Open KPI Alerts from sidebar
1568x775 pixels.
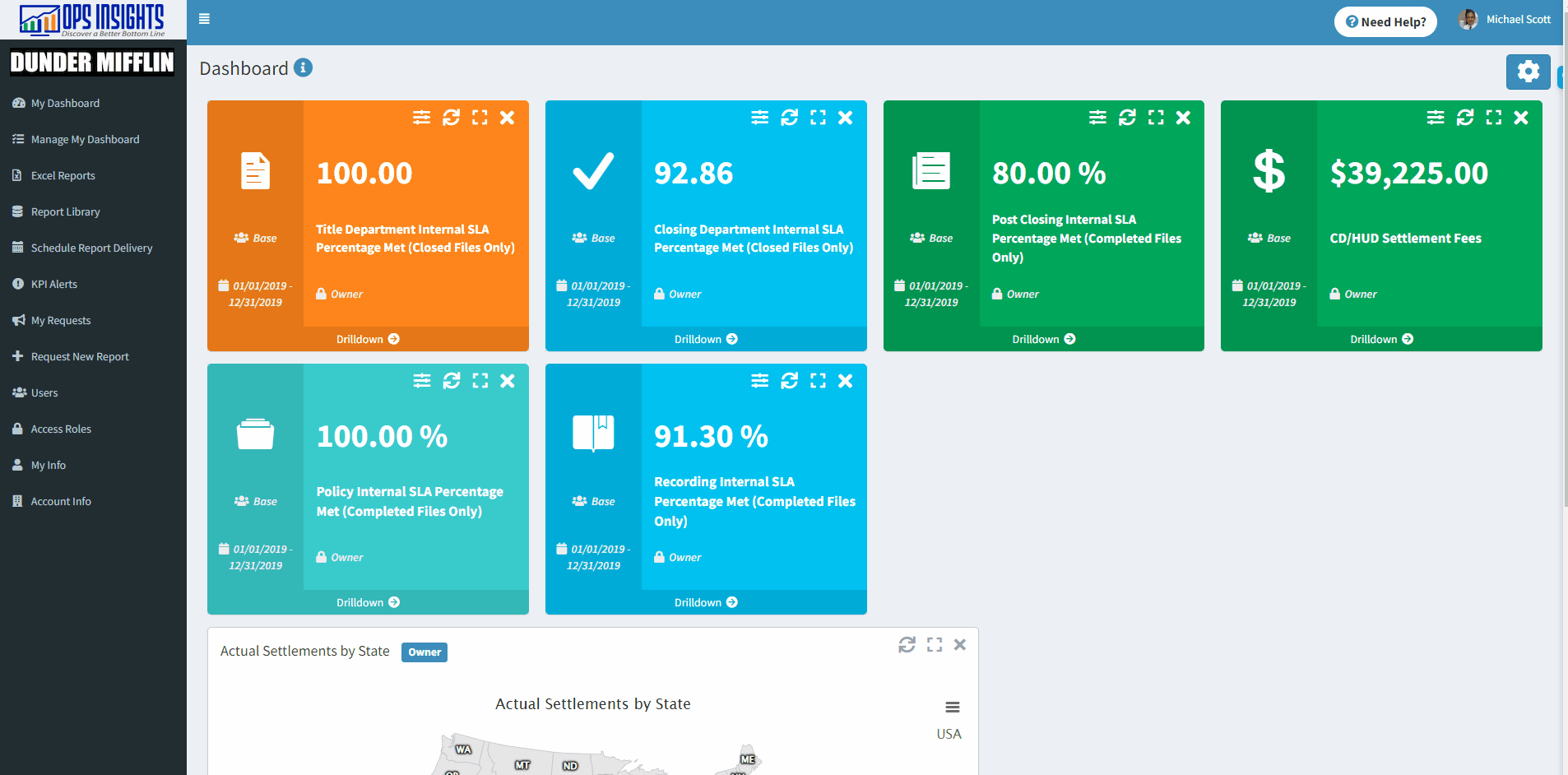53,284
